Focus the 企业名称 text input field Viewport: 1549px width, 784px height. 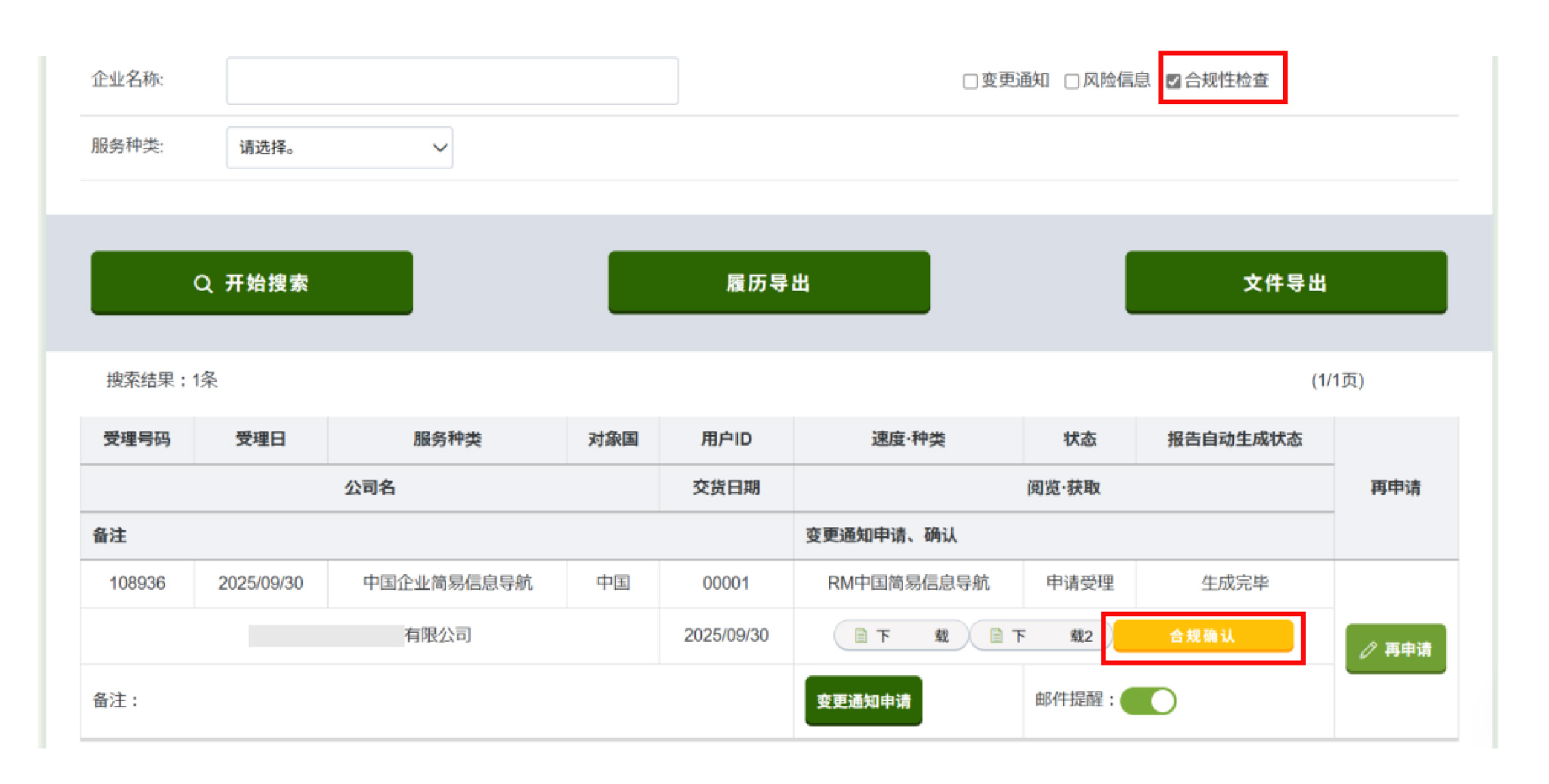click(x=452, y=81)
